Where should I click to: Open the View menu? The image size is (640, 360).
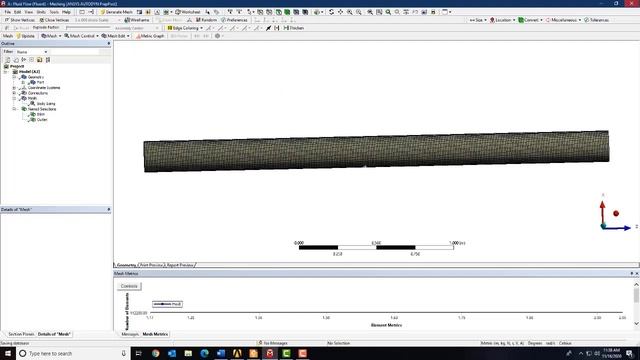tap(29, 12)
